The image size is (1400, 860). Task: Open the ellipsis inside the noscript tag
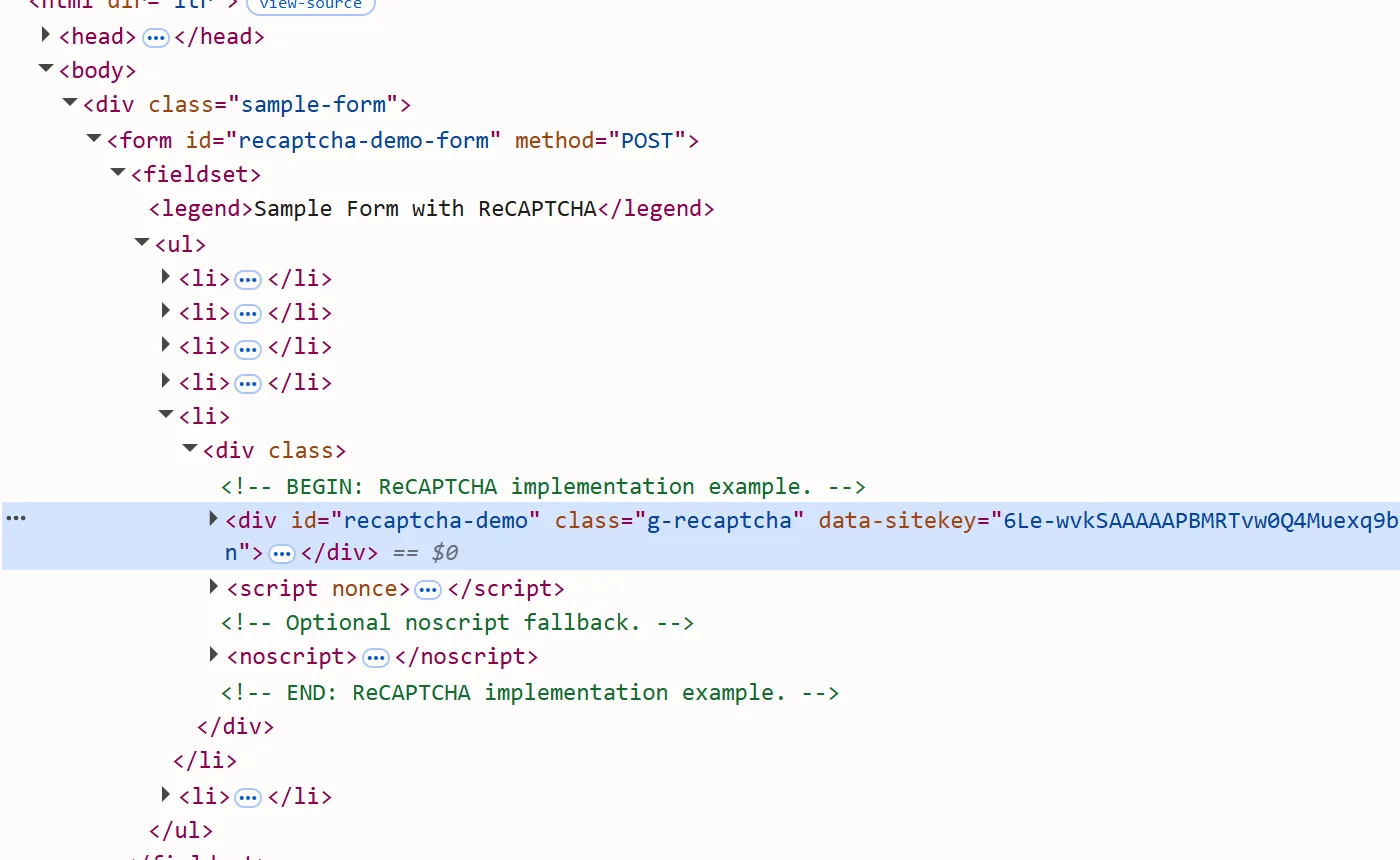pos(376,658)
